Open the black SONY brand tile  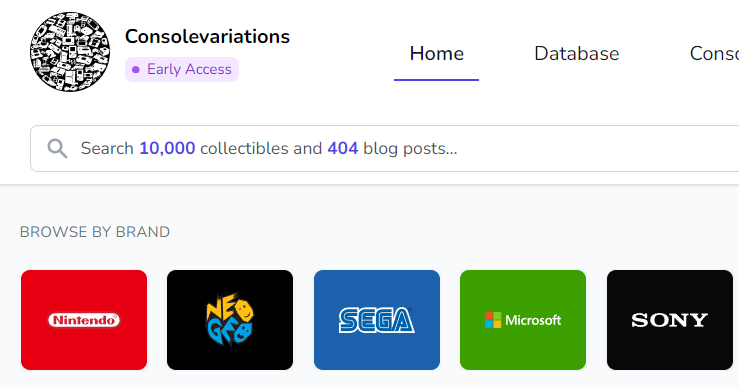point(670,320)
